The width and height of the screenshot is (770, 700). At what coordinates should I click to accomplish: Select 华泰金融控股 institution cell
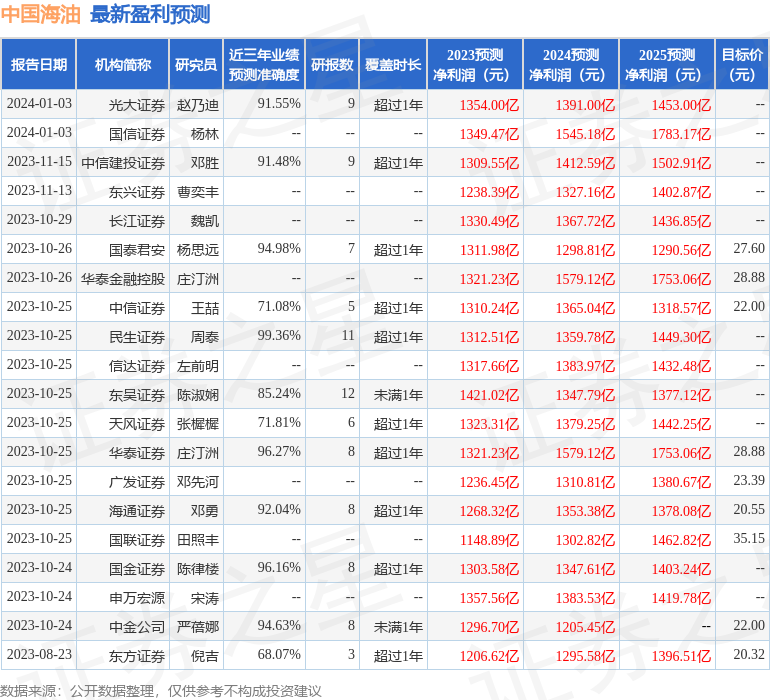[123, 279]
